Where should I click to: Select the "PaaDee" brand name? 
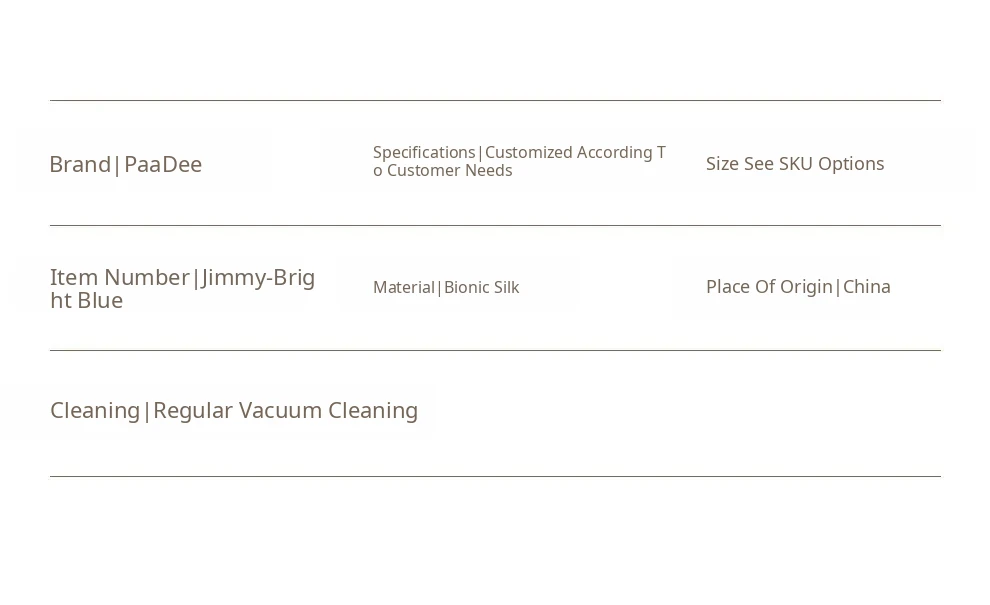coord(163,165)
